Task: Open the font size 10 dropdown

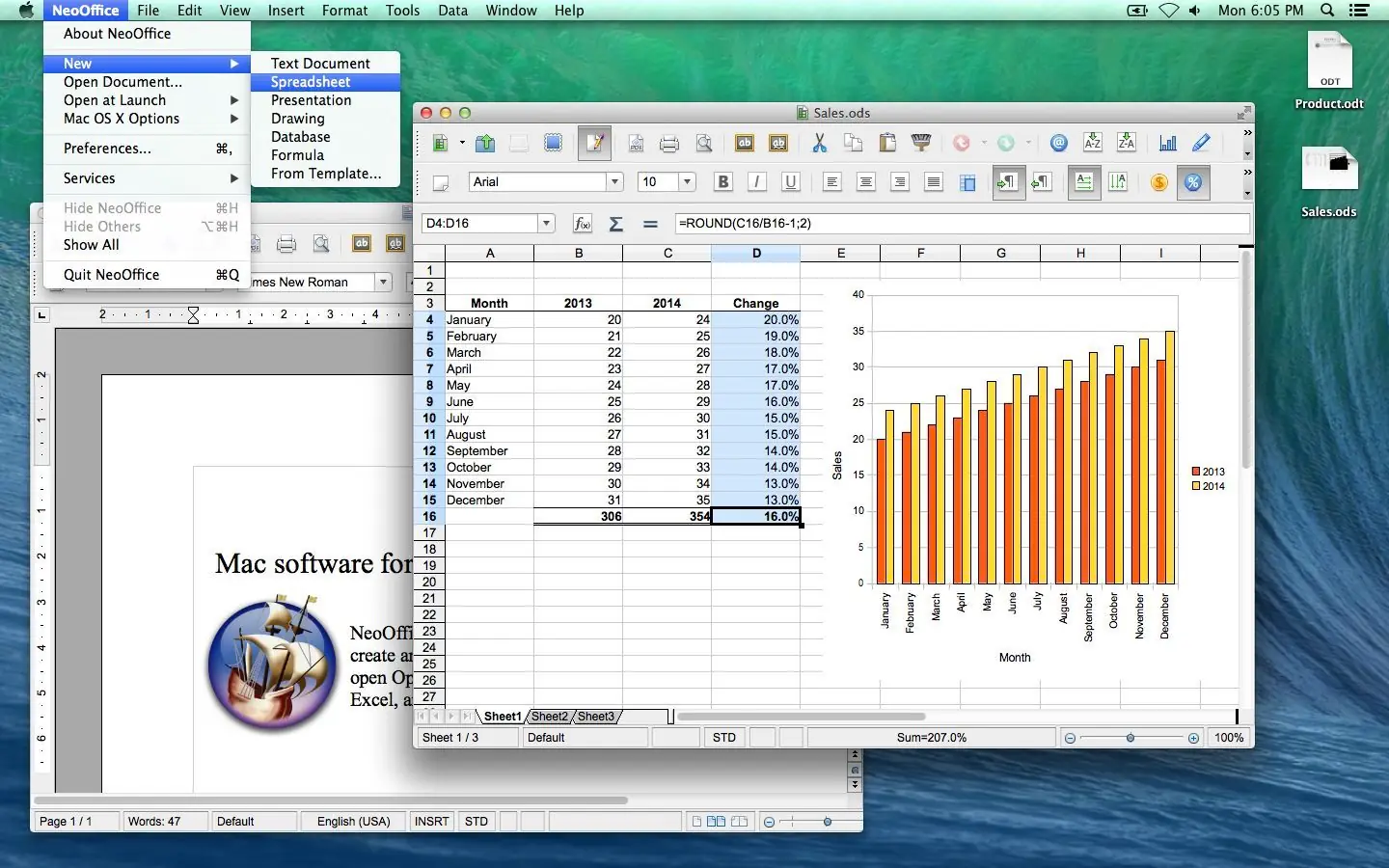Action: point(687,182)
